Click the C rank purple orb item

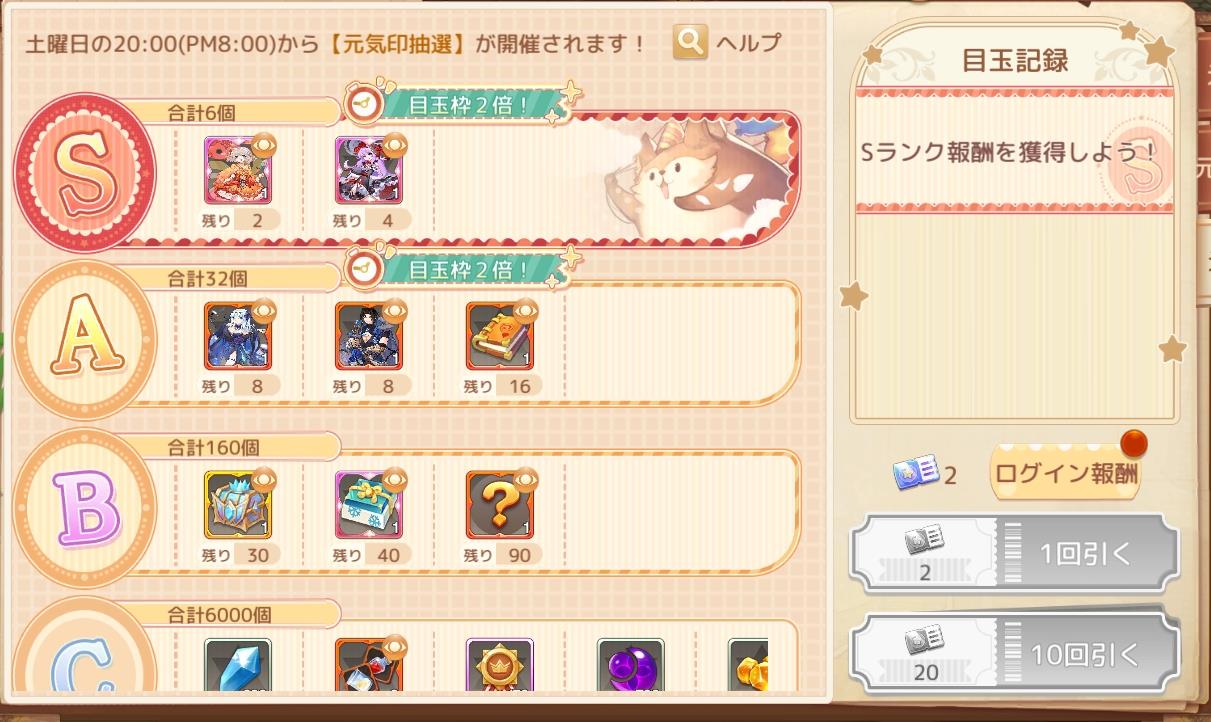click(630, 665)
